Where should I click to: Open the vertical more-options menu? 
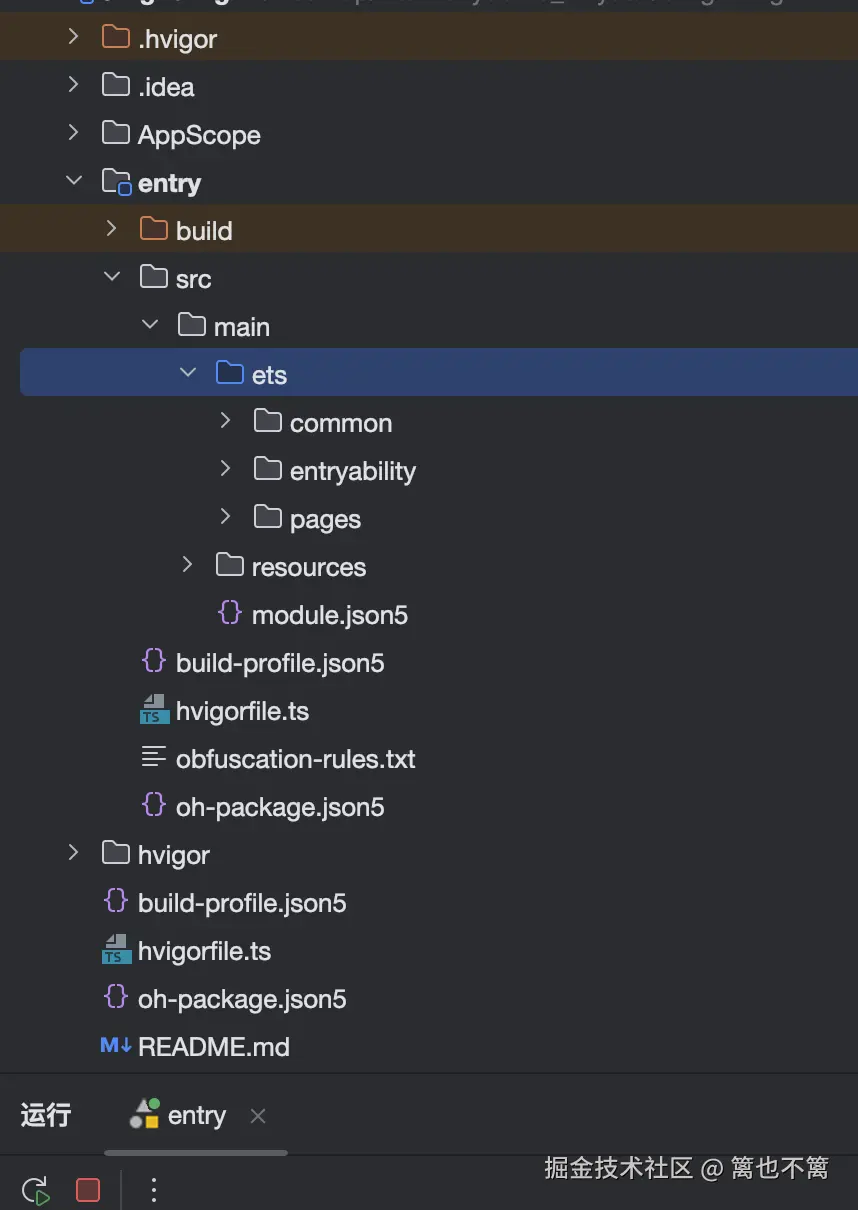pyautogui.click(x=153, y=1190)
